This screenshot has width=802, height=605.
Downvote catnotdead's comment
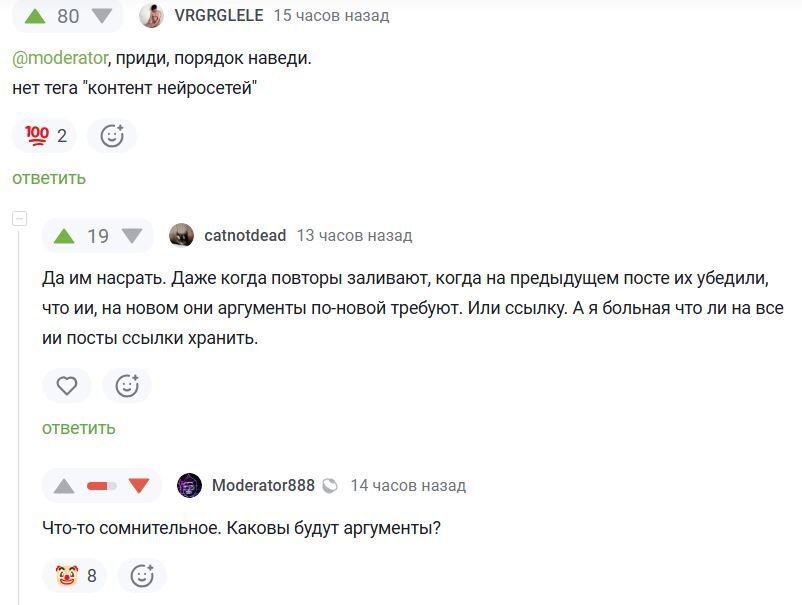tap(132, 236)
